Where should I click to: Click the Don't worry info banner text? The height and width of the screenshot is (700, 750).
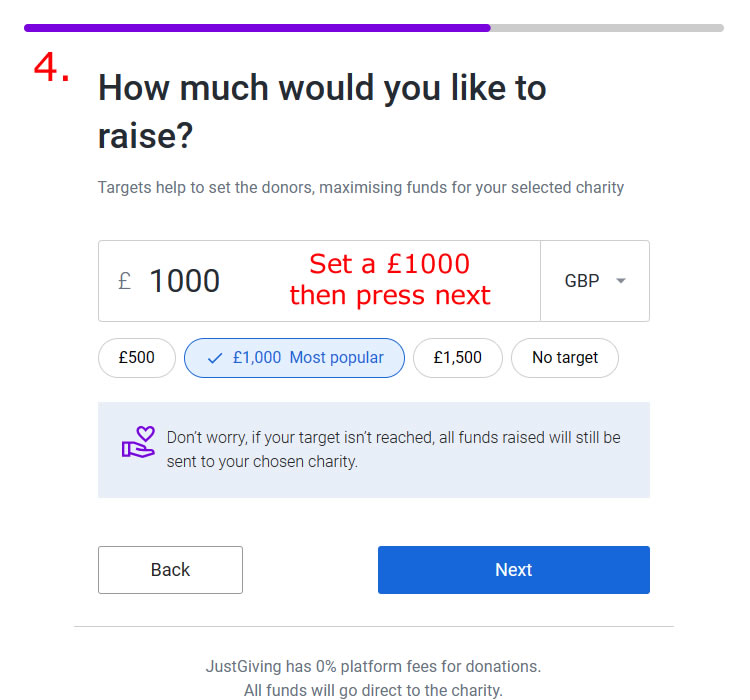[393, 449]
